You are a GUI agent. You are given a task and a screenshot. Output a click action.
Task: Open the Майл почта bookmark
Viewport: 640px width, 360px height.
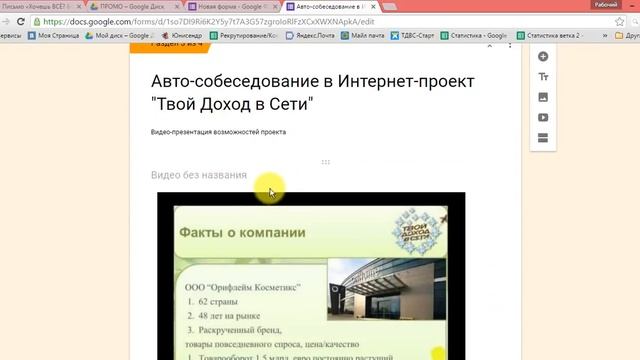363,36
